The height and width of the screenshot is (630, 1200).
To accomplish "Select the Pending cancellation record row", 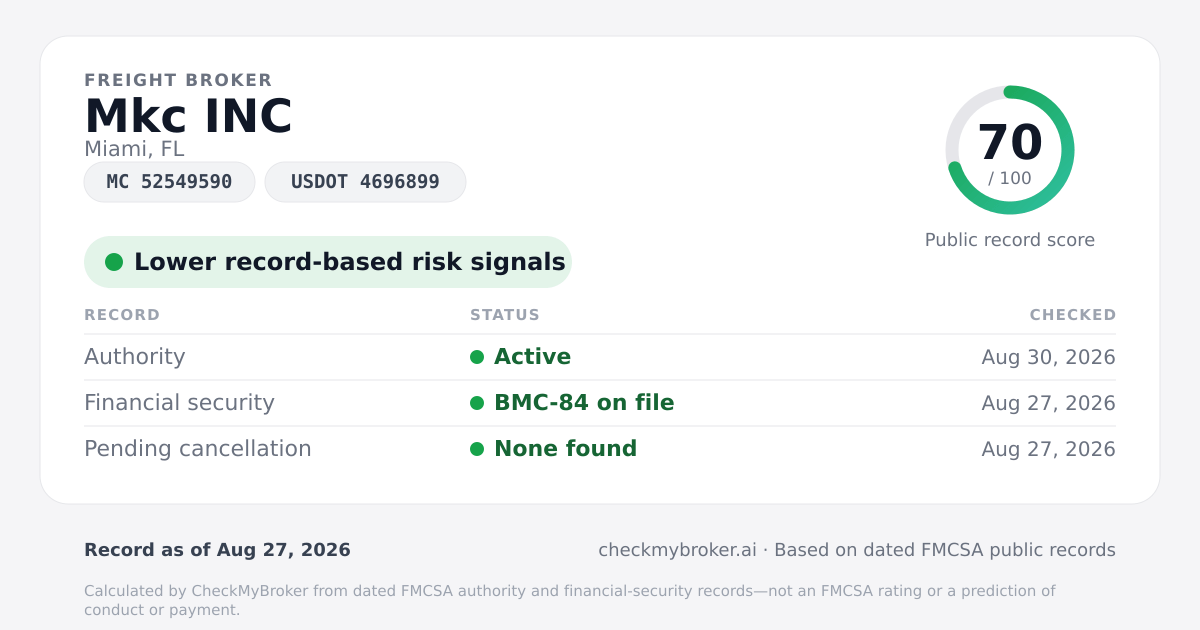I will 600,449.
